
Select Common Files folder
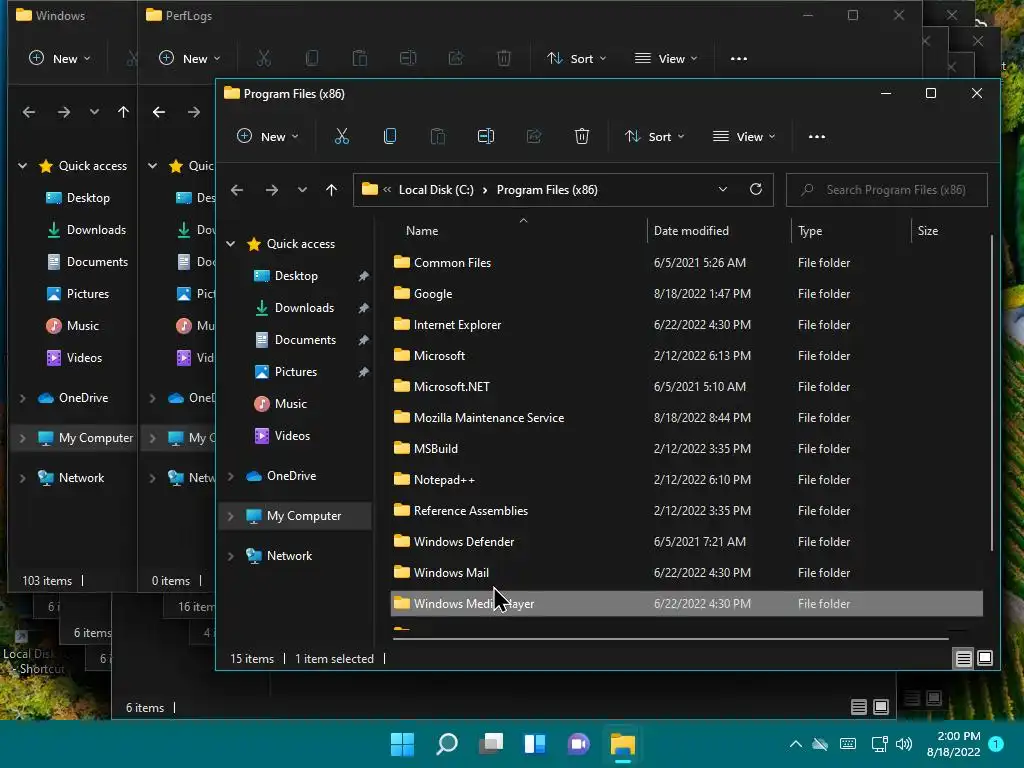click(687, 263)
